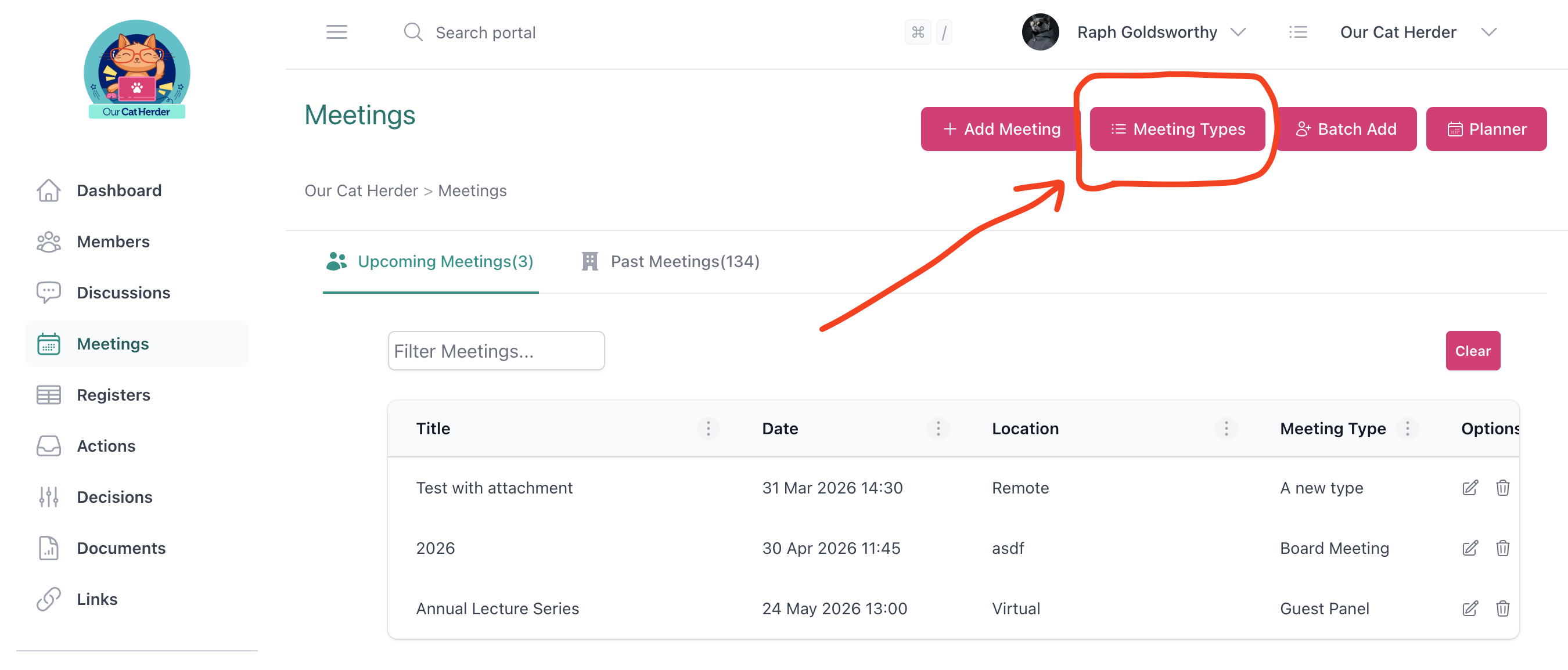Open the Our Cat Herder organisation dropdown

pyautogui.click(x=1489, y=32)
